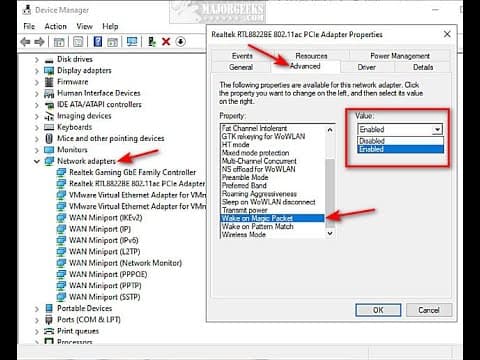Click the red X uninstall device icon
The image size is (480, 360).
[x=166, y=42]
